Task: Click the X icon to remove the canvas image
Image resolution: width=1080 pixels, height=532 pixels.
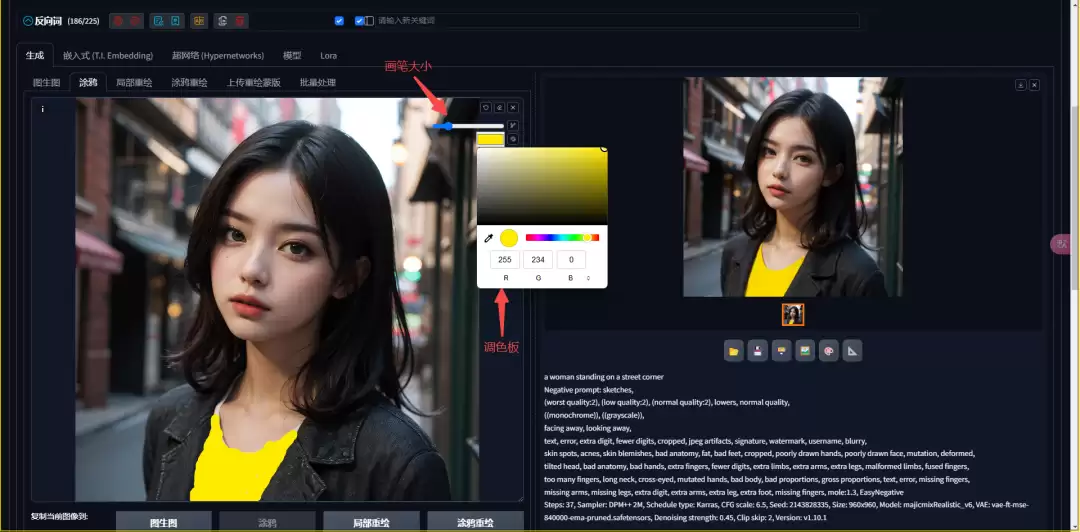Action: pos(512,108)
